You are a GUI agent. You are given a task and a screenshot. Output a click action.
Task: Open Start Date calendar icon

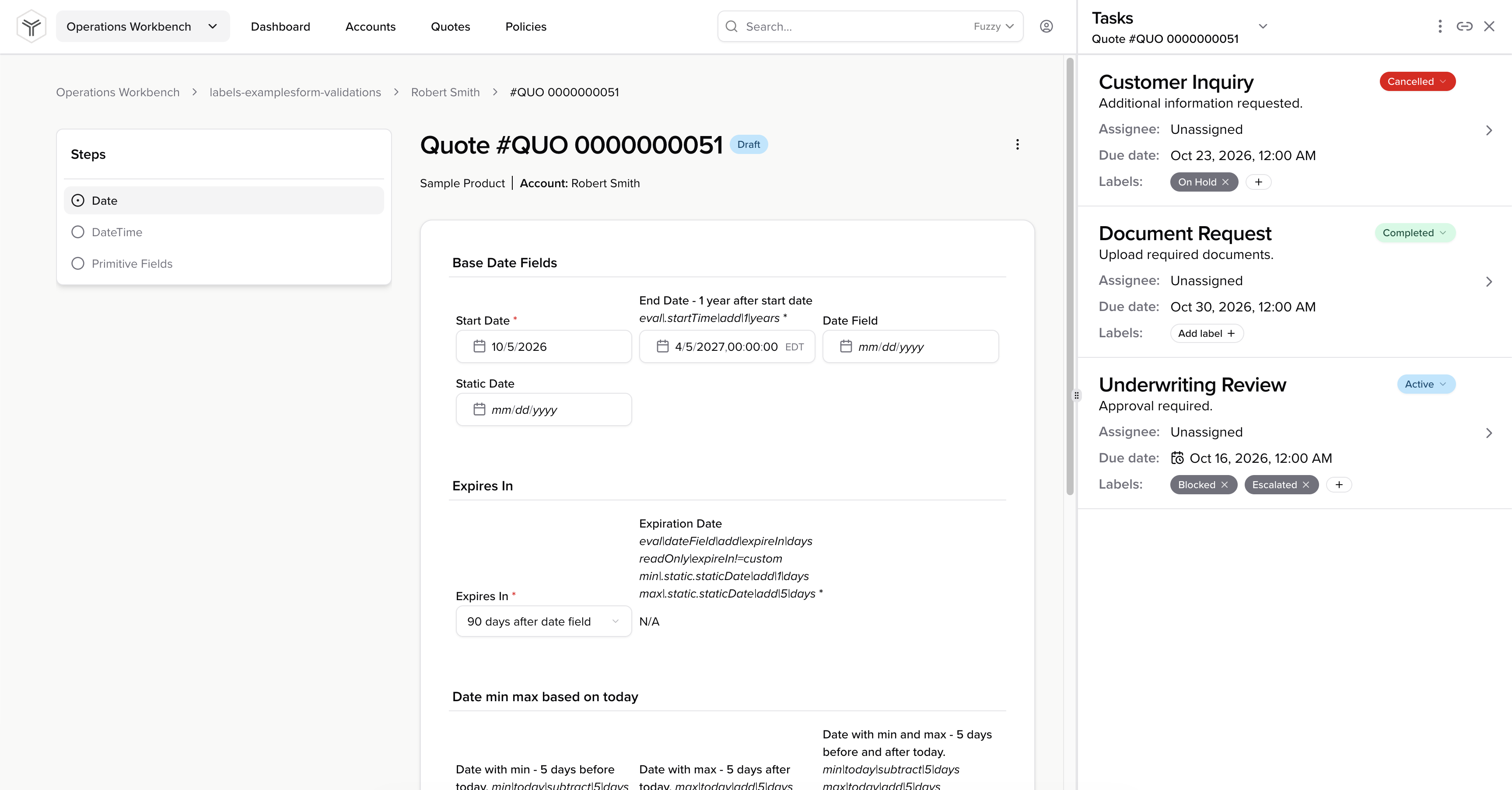[479, 346]
